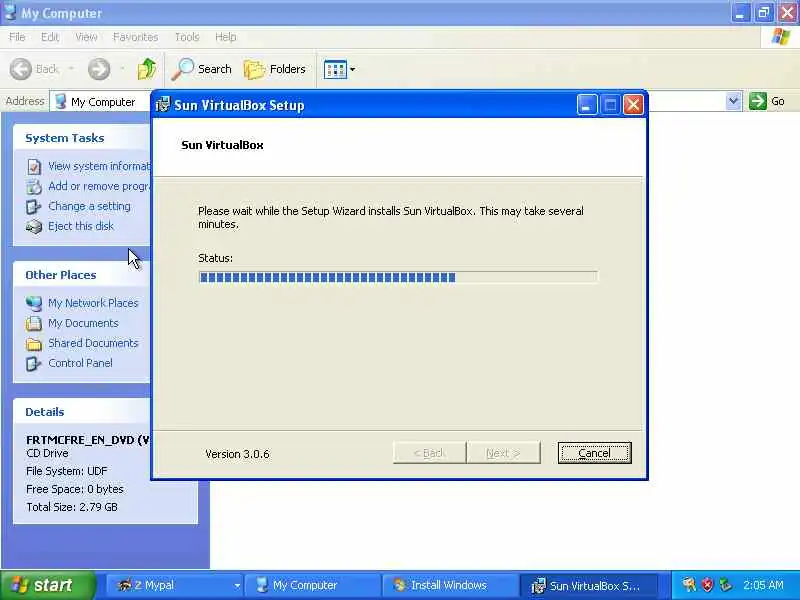Click the installation status progress bar
The height and width of the screenshot is (600, 800).
[397, 277]
